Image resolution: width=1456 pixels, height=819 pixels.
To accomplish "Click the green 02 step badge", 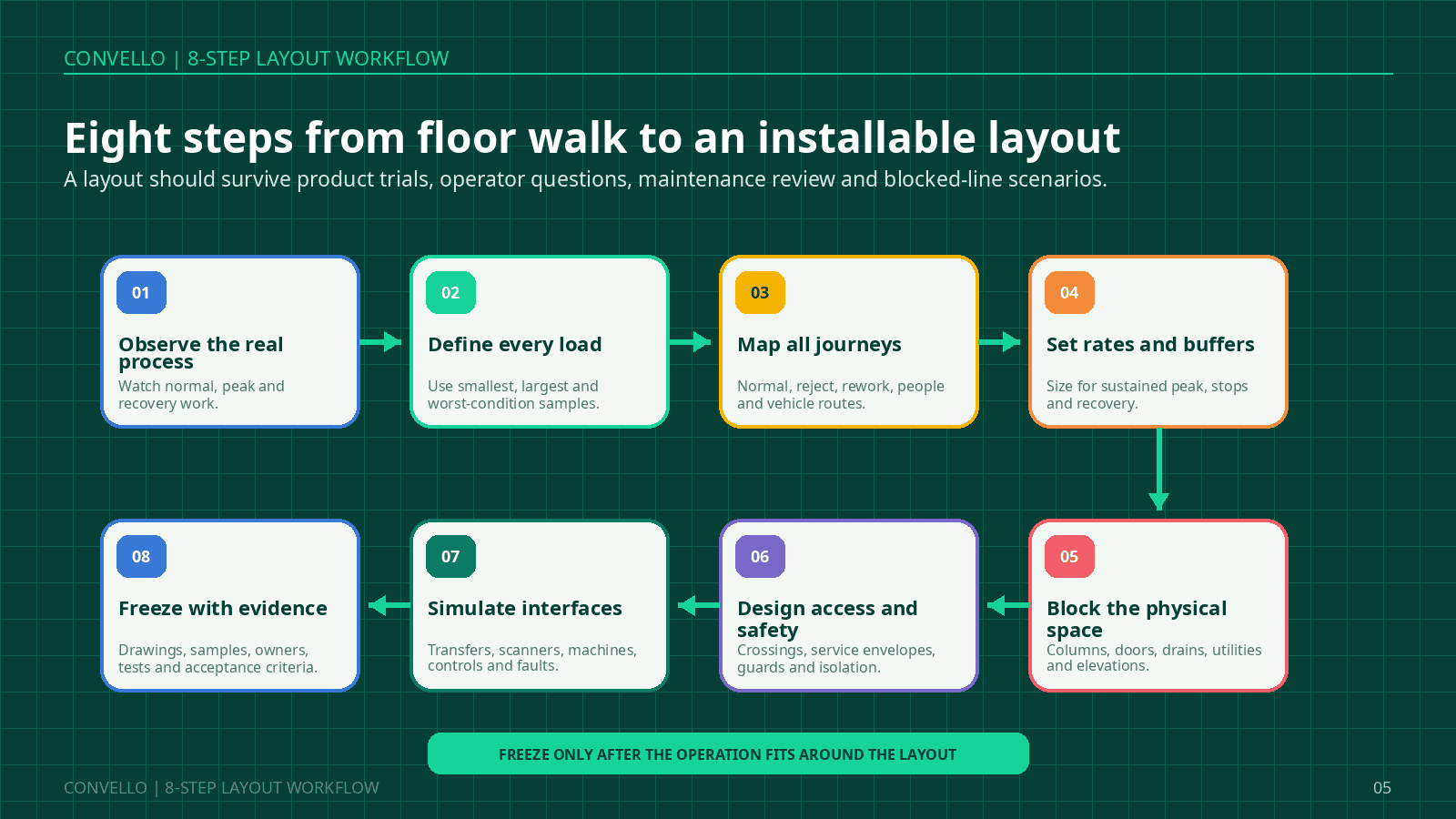I will (450, 292).
